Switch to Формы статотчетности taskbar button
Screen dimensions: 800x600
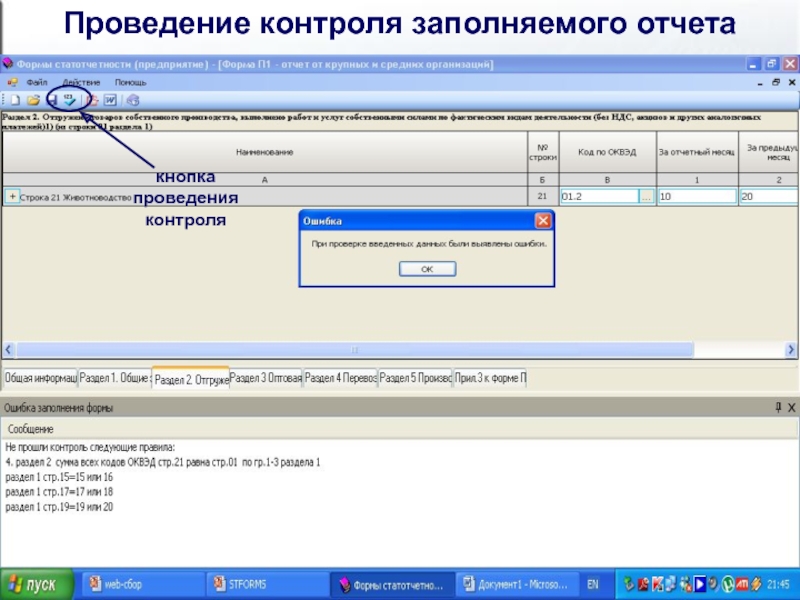click(392, 584)
